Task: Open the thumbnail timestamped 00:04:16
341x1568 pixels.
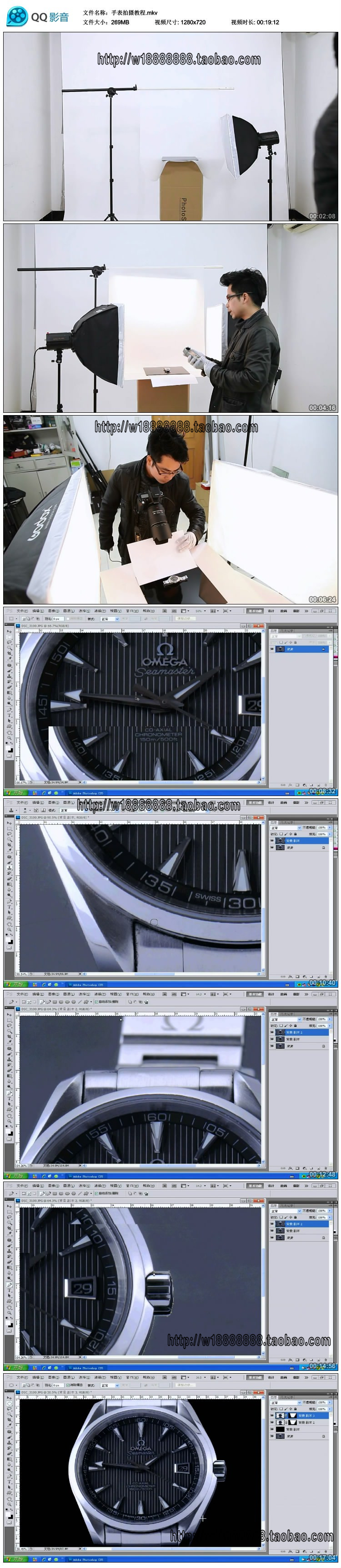Action: (170, 318)
